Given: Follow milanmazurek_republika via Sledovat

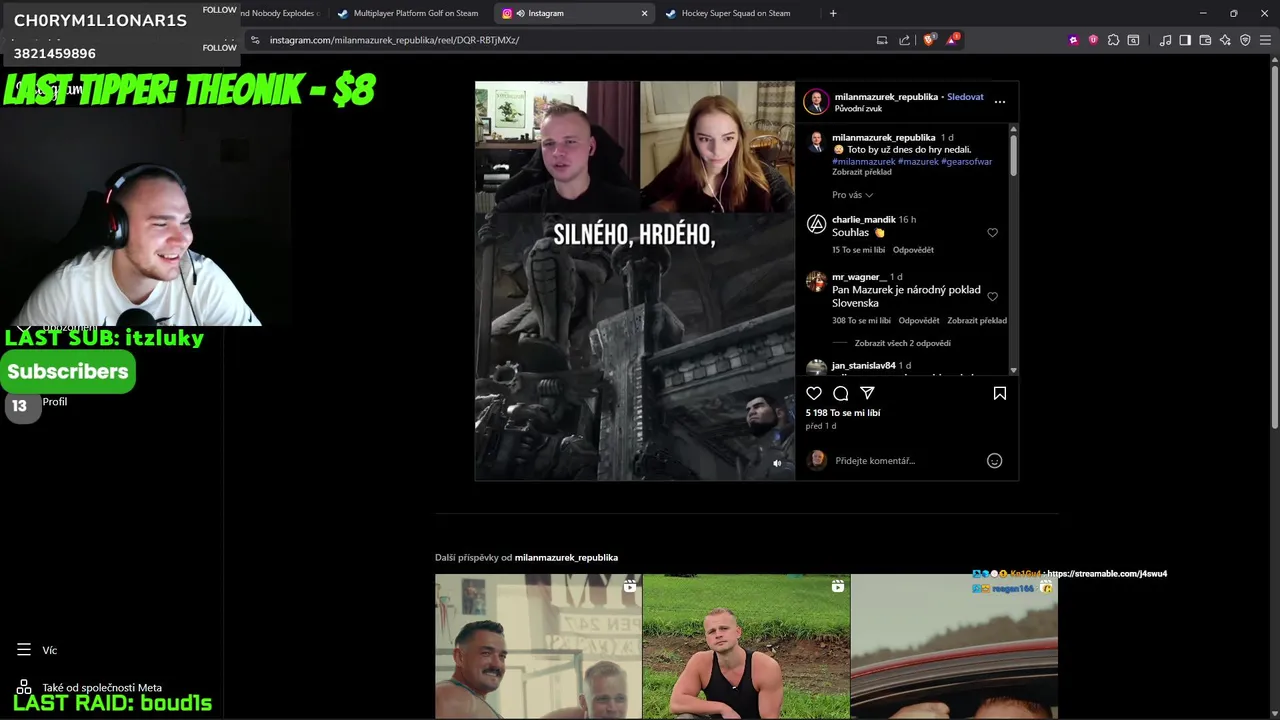Looking at the screenshot, I should [x=965, y=97].
